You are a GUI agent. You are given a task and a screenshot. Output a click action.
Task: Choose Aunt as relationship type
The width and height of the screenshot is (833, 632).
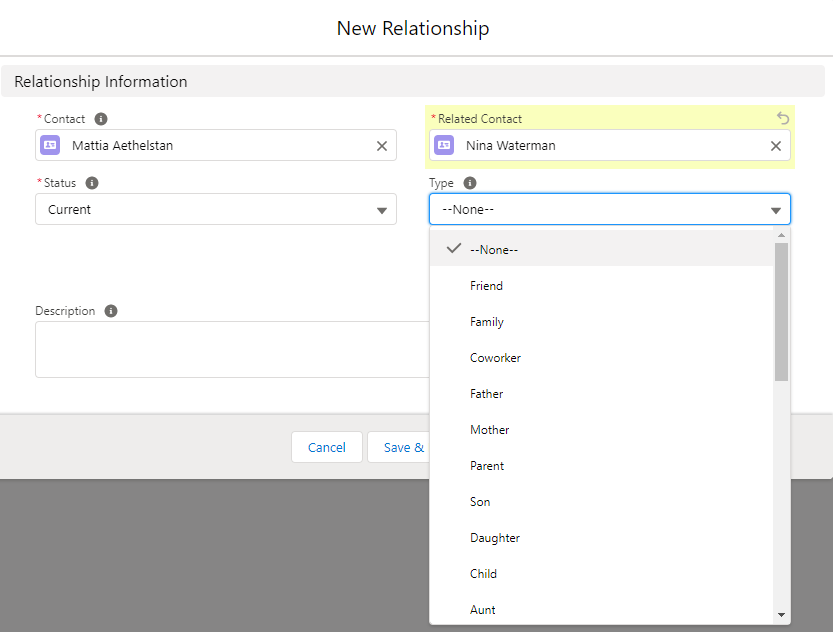(601, 610)
